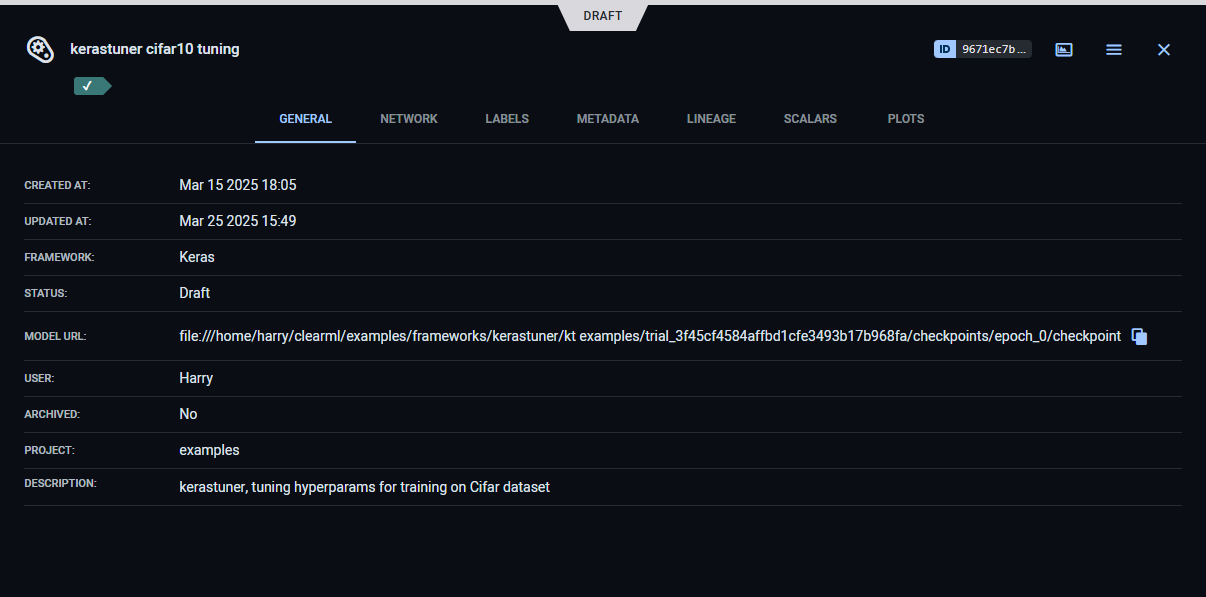Screen dimensions: 1206x597
Task: Edit the description text about Cifar dataset
Action: 364,488
